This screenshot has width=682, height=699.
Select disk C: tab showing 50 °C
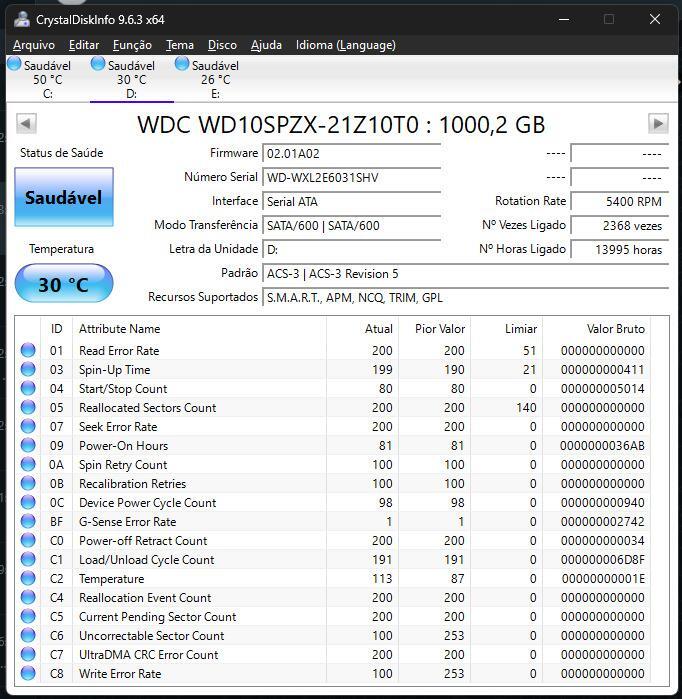(x=48, y=79)
